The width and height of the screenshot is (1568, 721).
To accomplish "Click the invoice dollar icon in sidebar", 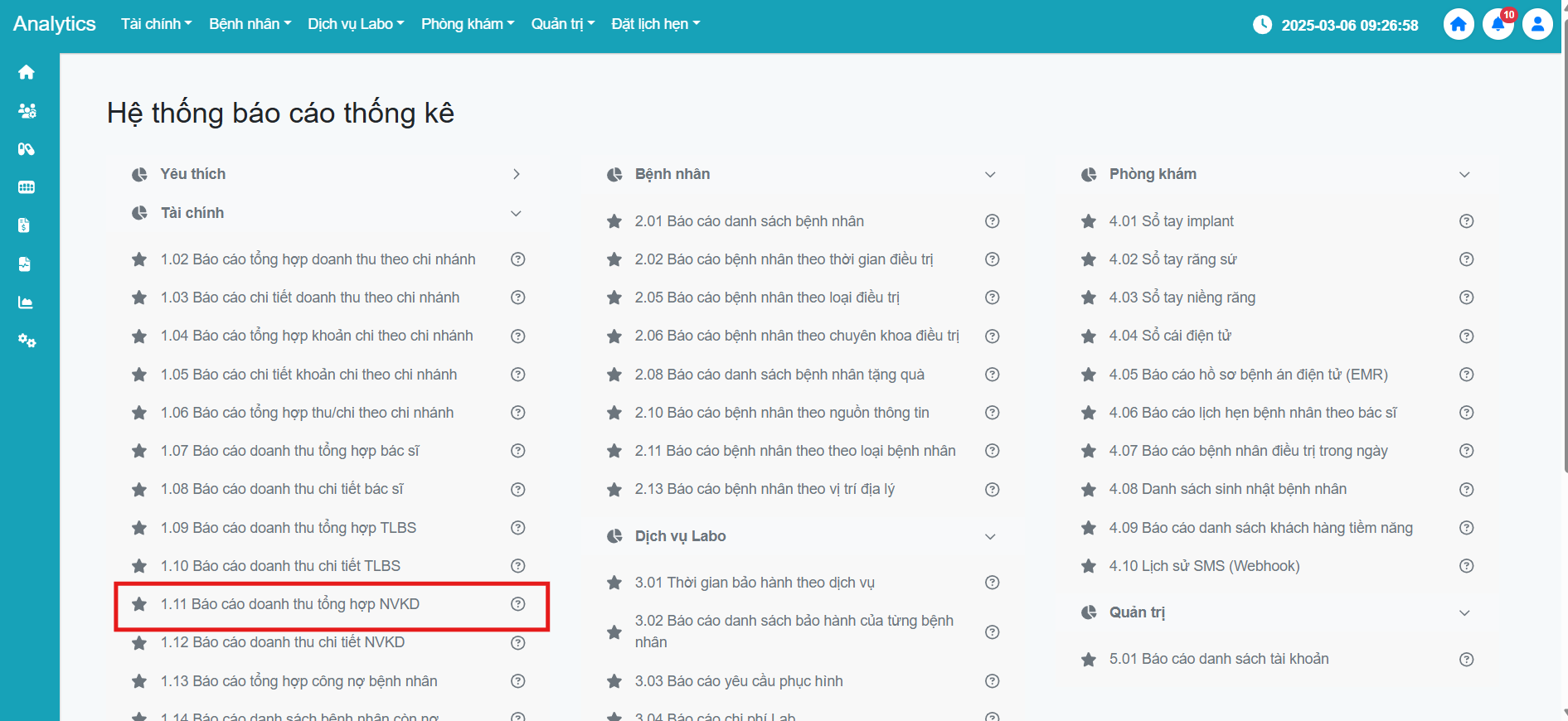I will click(x=24, y=225).
